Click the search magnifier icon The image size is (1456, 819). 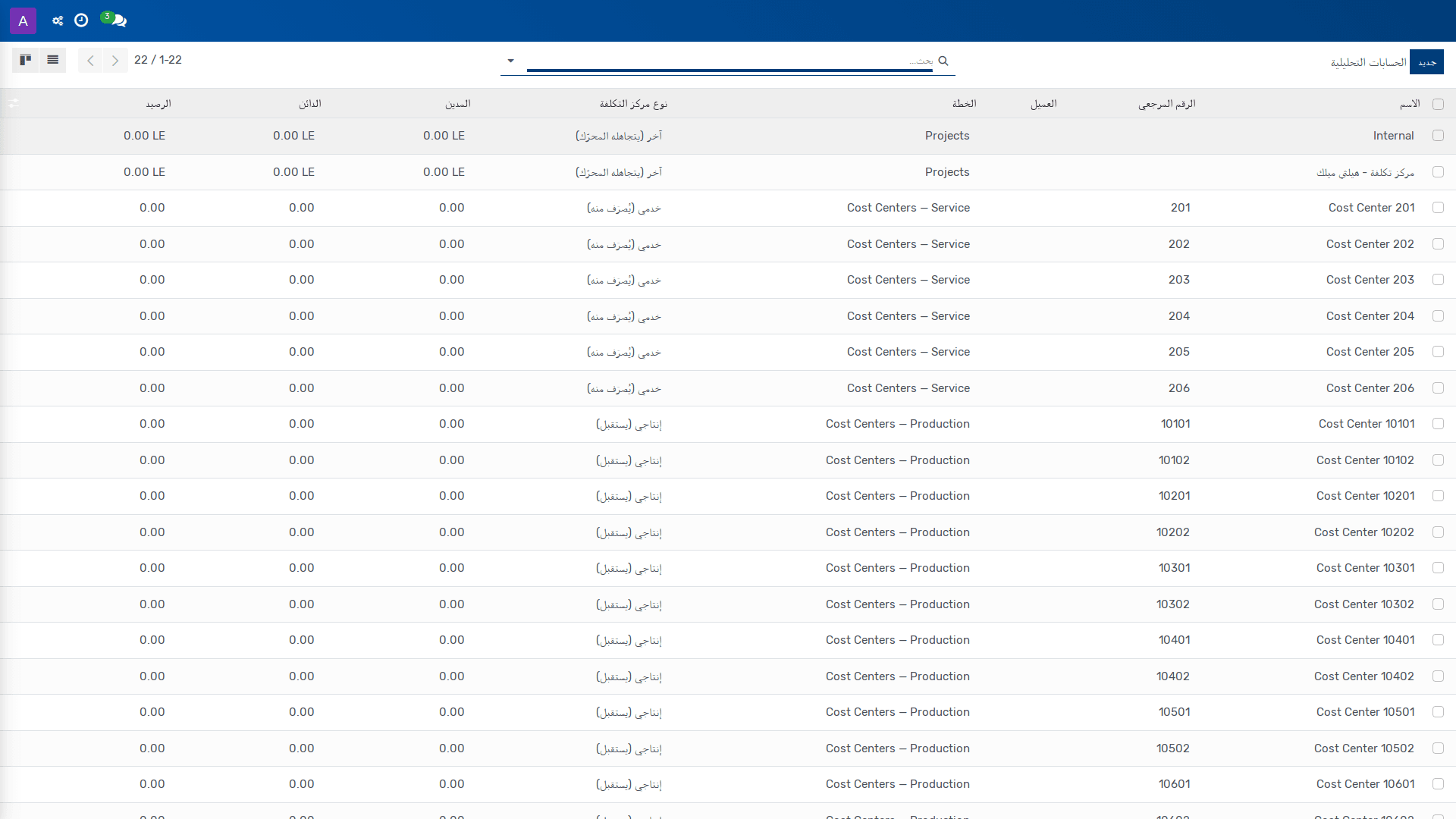(x=943, y=61)
